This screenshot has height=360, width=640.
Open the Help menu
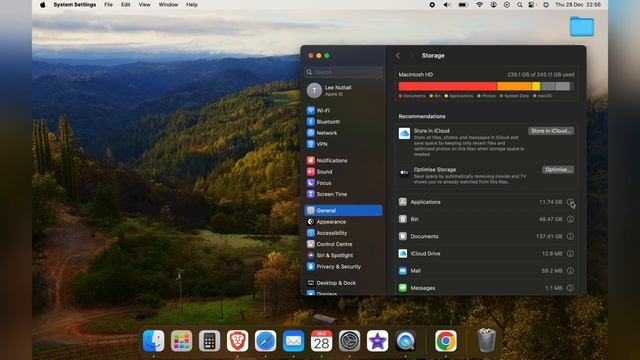[x=192, y=5]
